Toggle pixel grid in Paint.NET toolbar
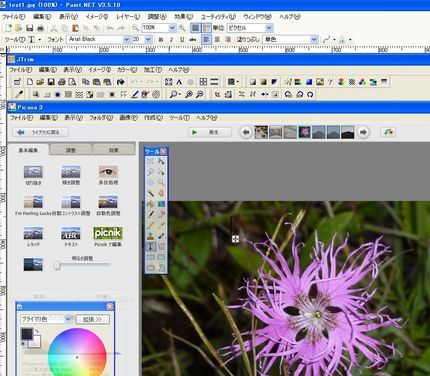Screen dimensions: 430x376 point(196,28)
